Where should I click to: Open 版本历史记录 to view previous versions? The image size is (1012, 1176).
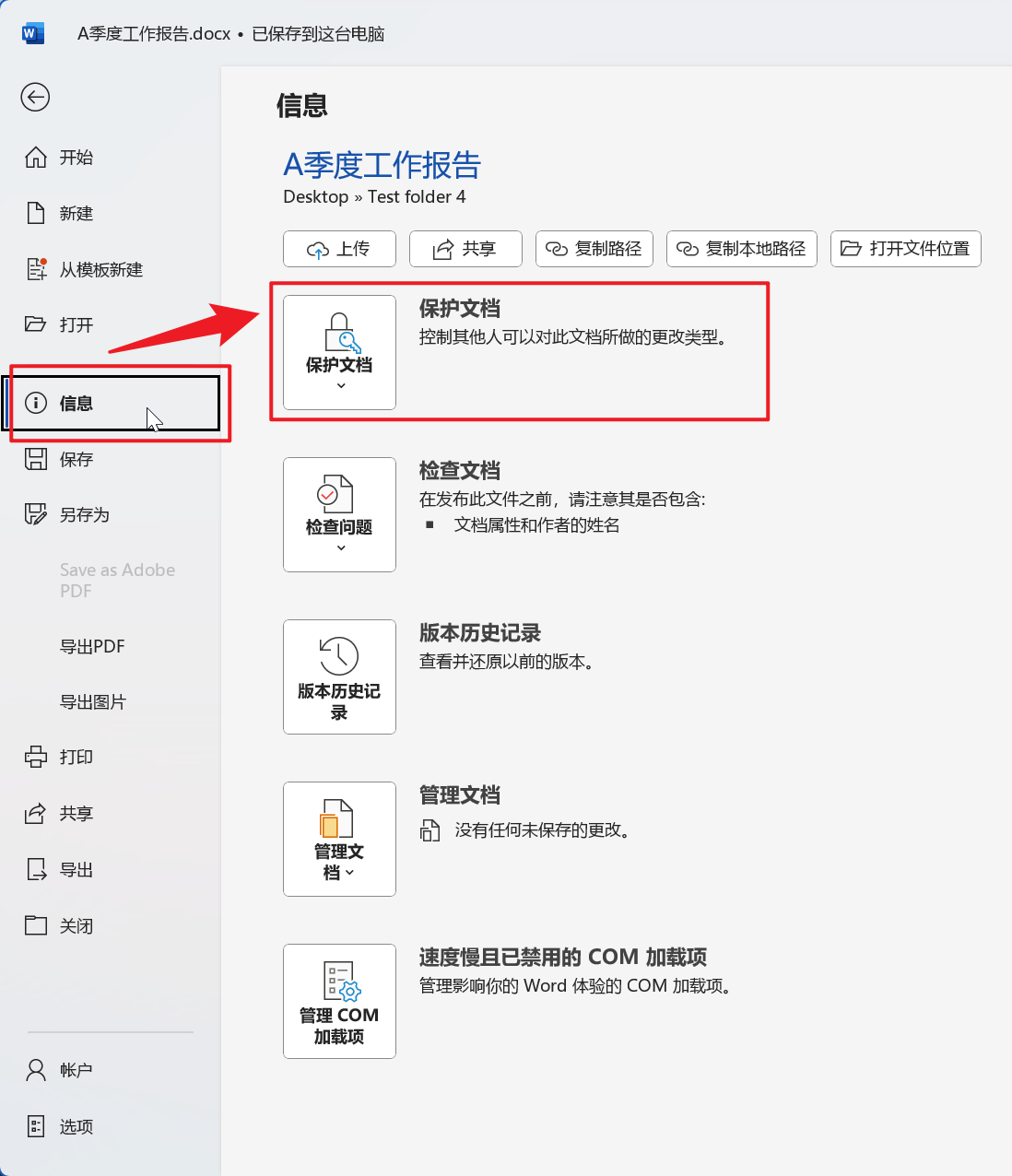tap(338, 677)
